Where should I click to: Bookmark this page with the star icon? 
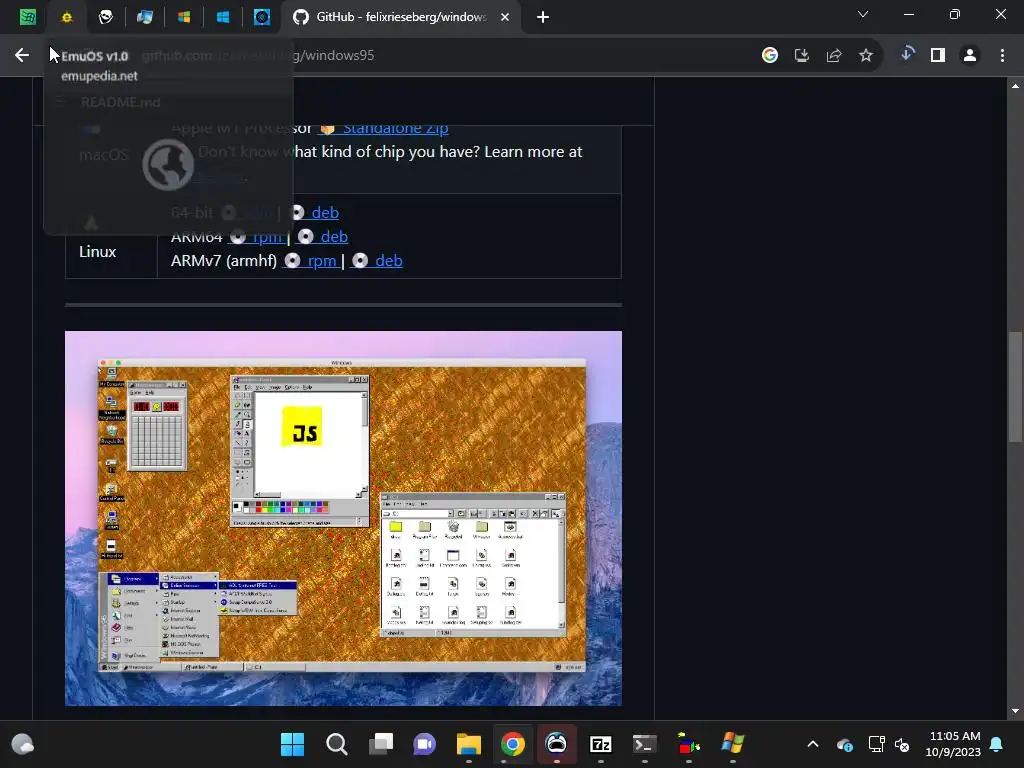pyautogui.click(x=866, y=56)
